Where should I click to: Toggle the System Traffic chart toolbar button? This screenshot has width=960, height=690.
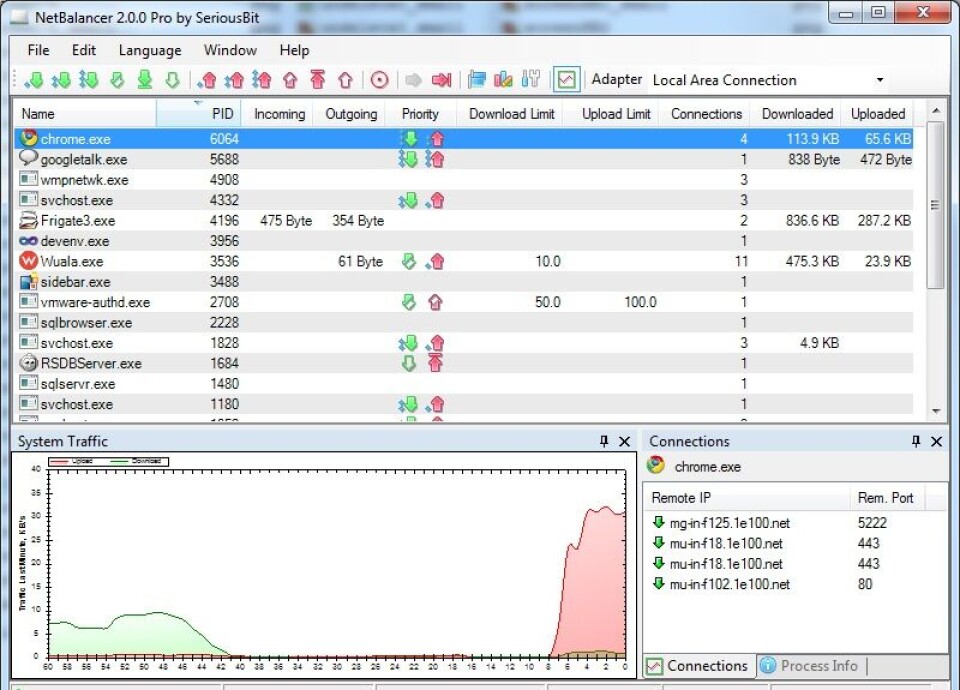[566, 80]
